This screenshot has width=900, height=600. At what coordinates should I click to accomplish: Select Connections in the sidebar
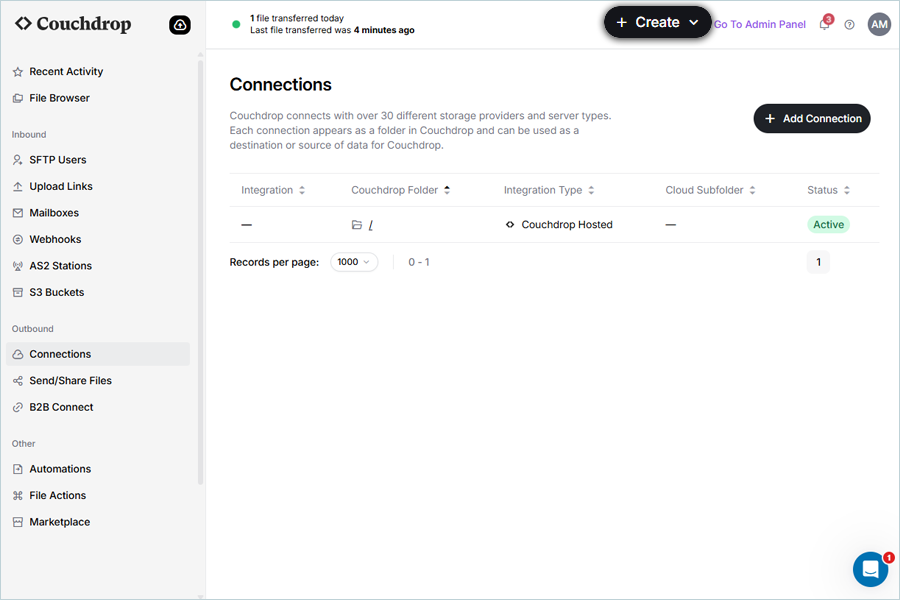(98, 354)
